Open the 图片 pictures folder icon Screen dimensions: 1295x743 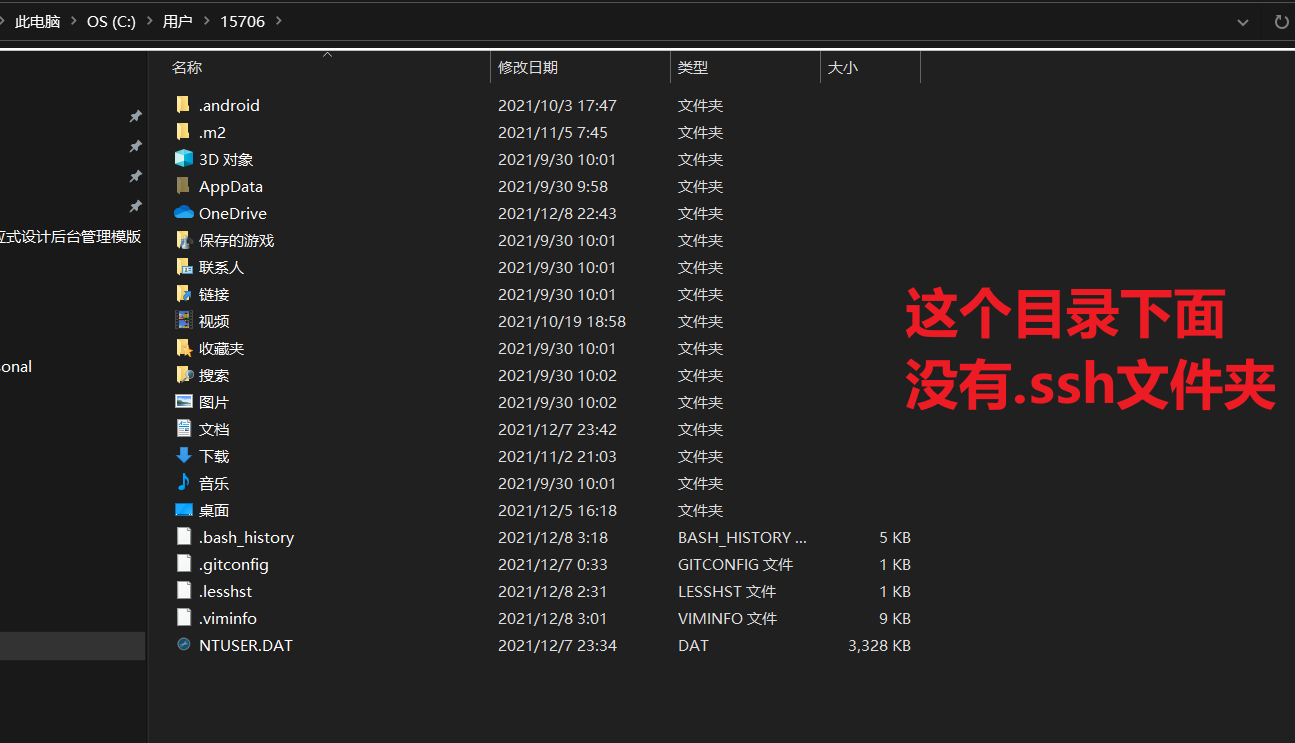tap(184, 402)
